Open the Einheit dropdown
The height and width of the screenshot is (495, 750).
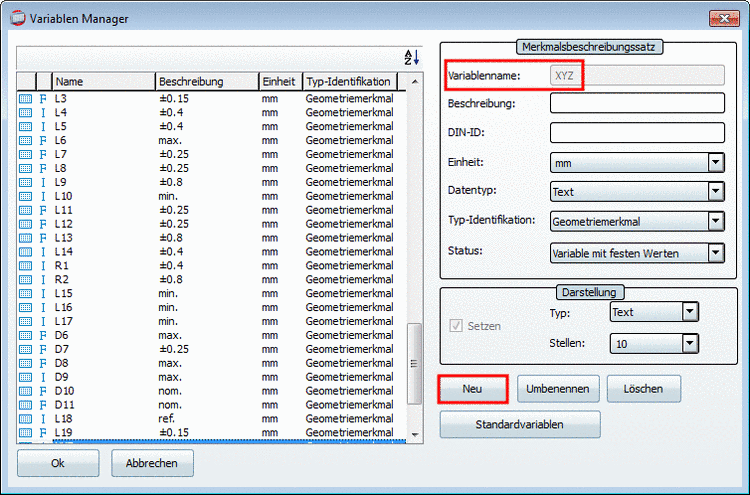716,163
